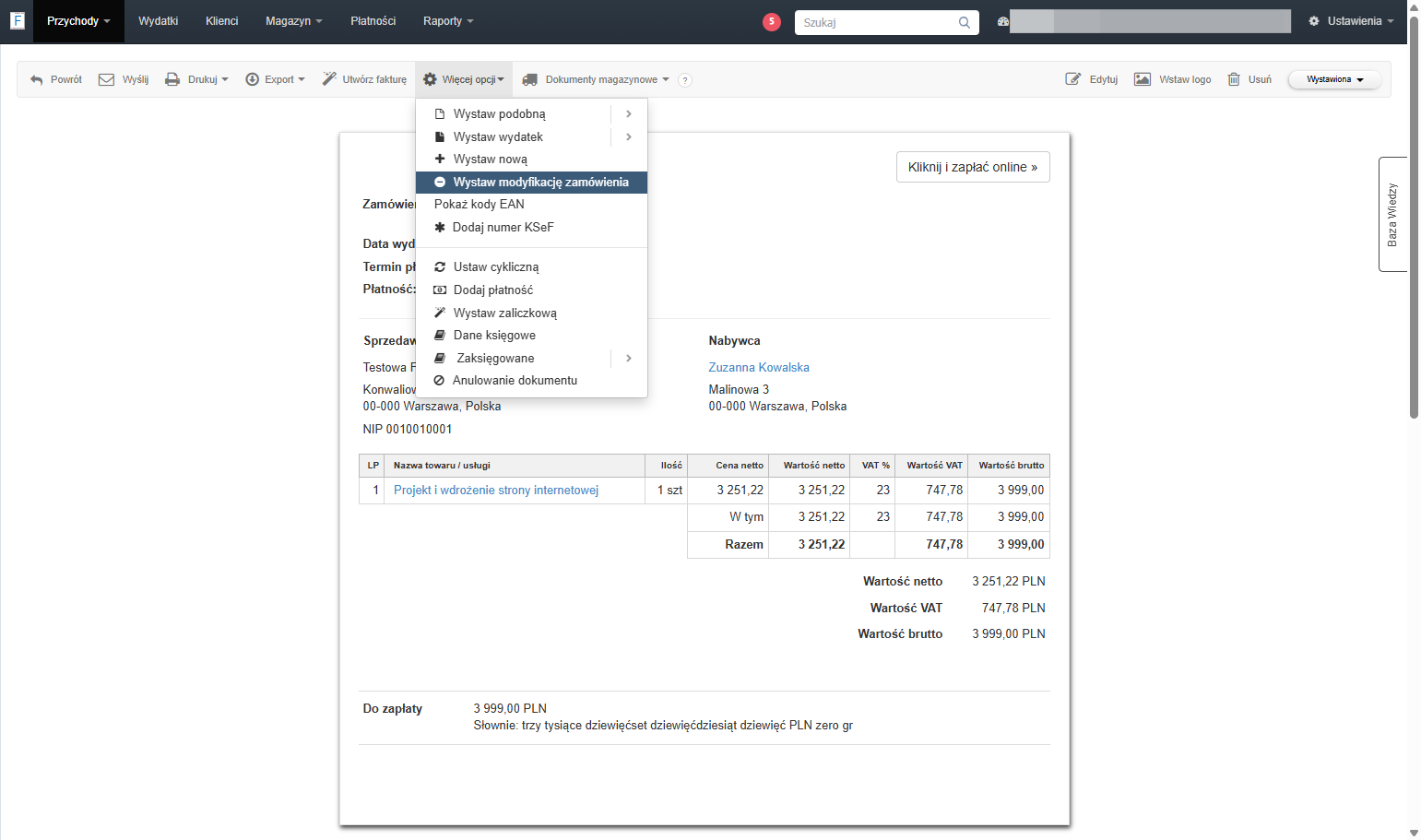
Task: Choose Wystaw nową from the menu
Action: click(531, 160)
